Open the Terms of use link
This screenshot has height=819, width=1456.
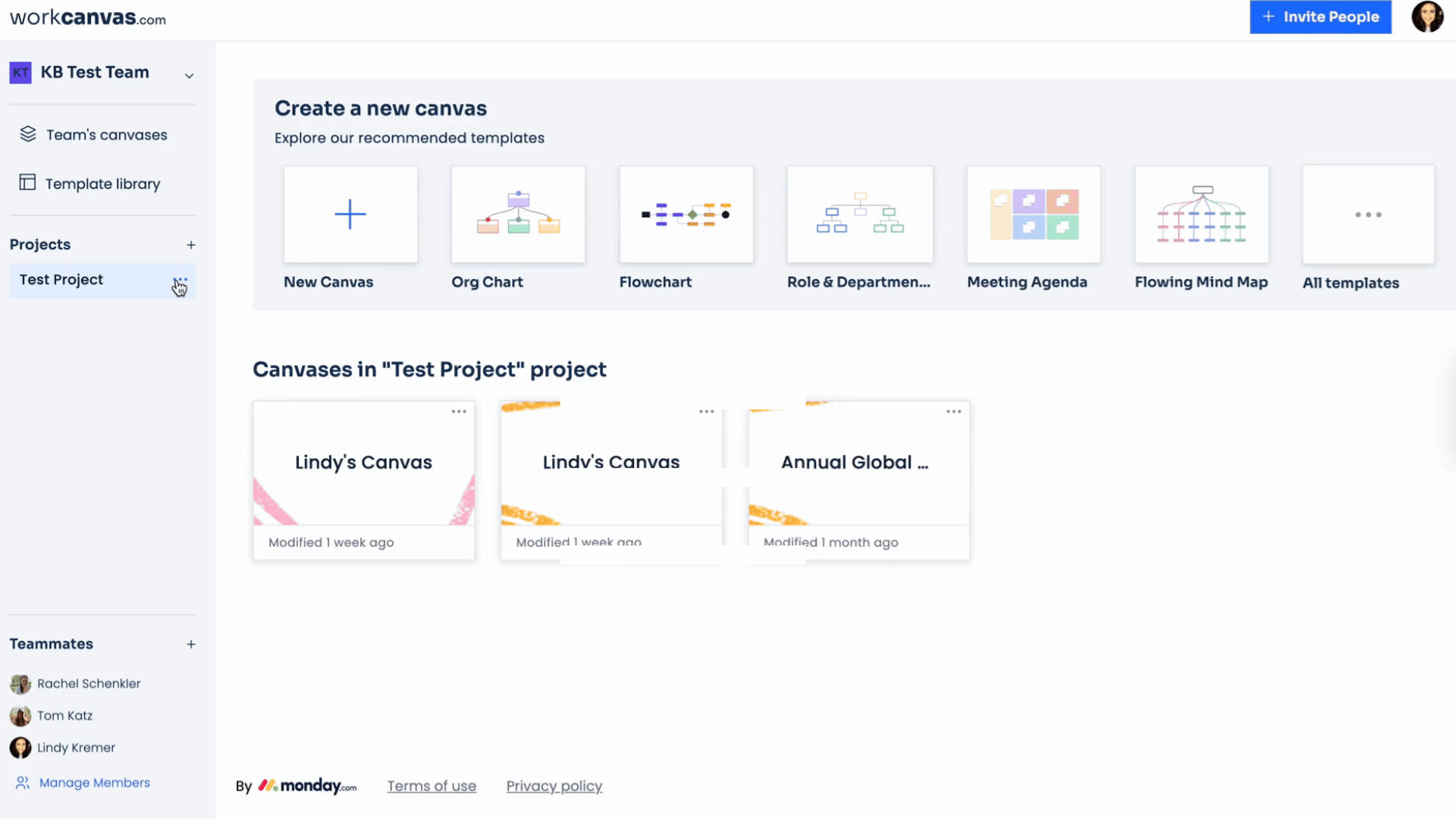tap(431, 786)
